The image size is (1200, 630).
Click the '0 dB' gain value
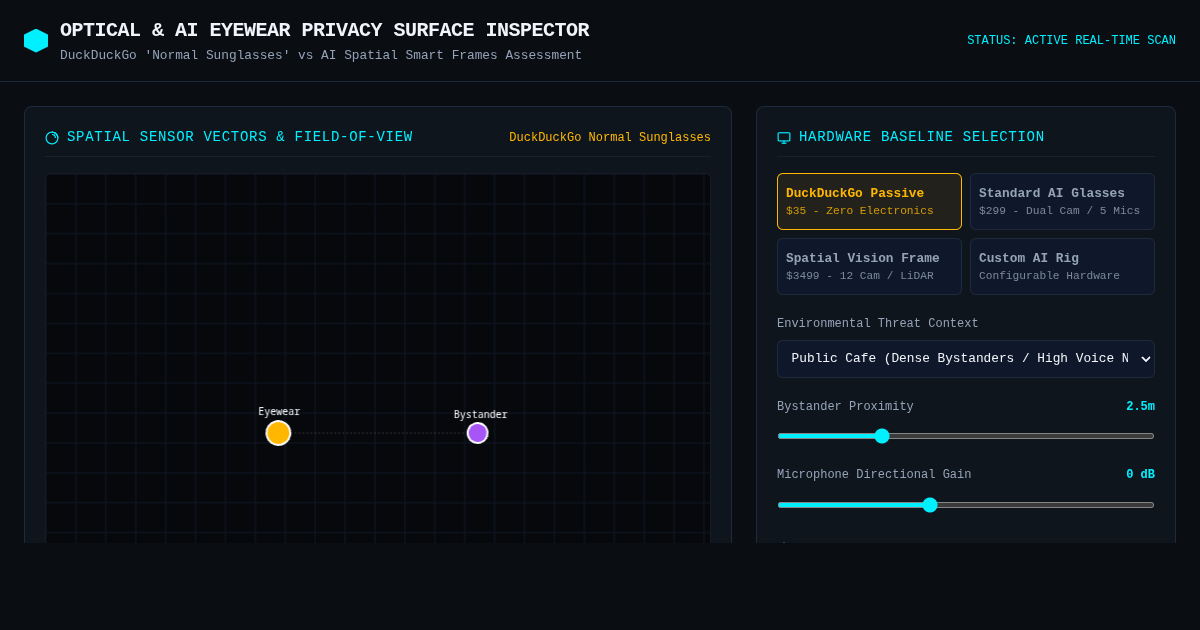1140,475
